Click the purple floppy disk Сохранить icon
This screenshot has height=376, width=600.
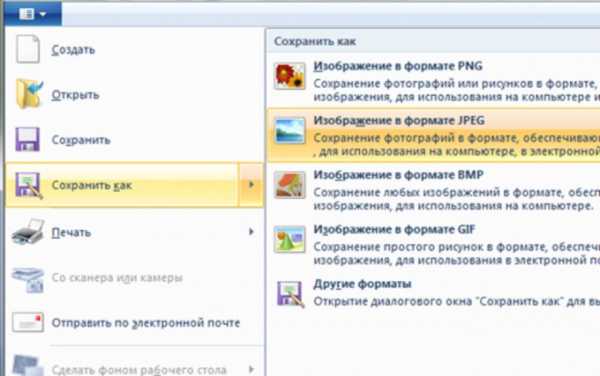tap(28, 139)
